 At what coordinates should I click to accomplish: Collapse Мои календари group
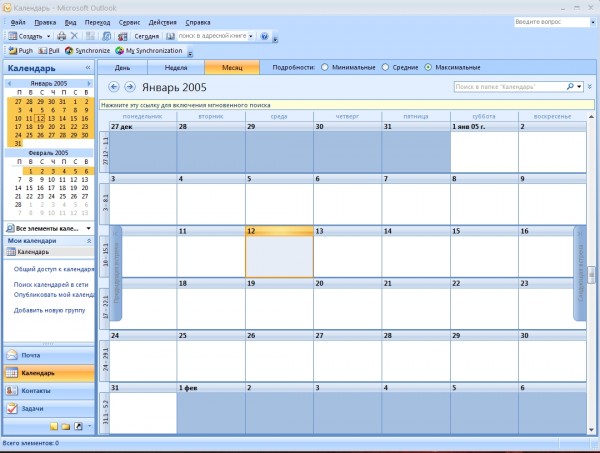coord(89,241)
